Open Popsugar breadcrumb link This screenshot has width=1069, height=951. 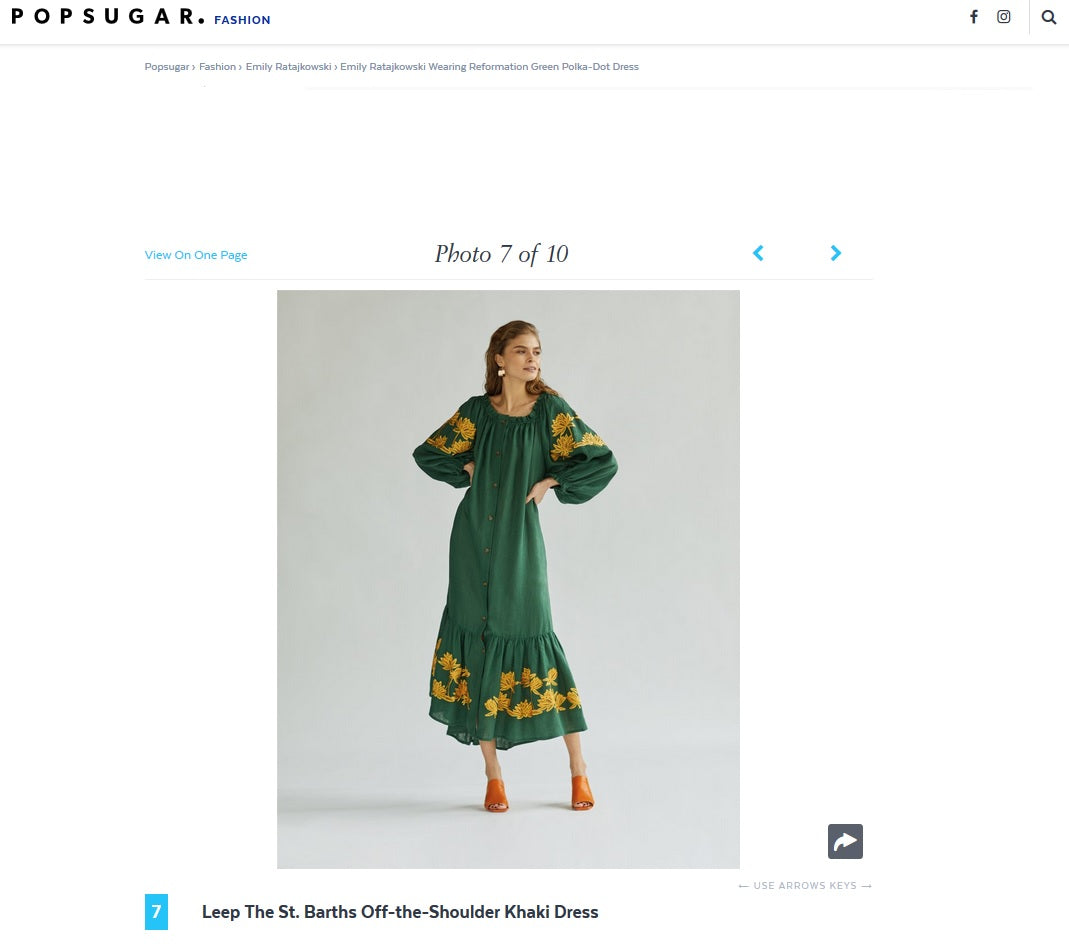click(167, 67)
